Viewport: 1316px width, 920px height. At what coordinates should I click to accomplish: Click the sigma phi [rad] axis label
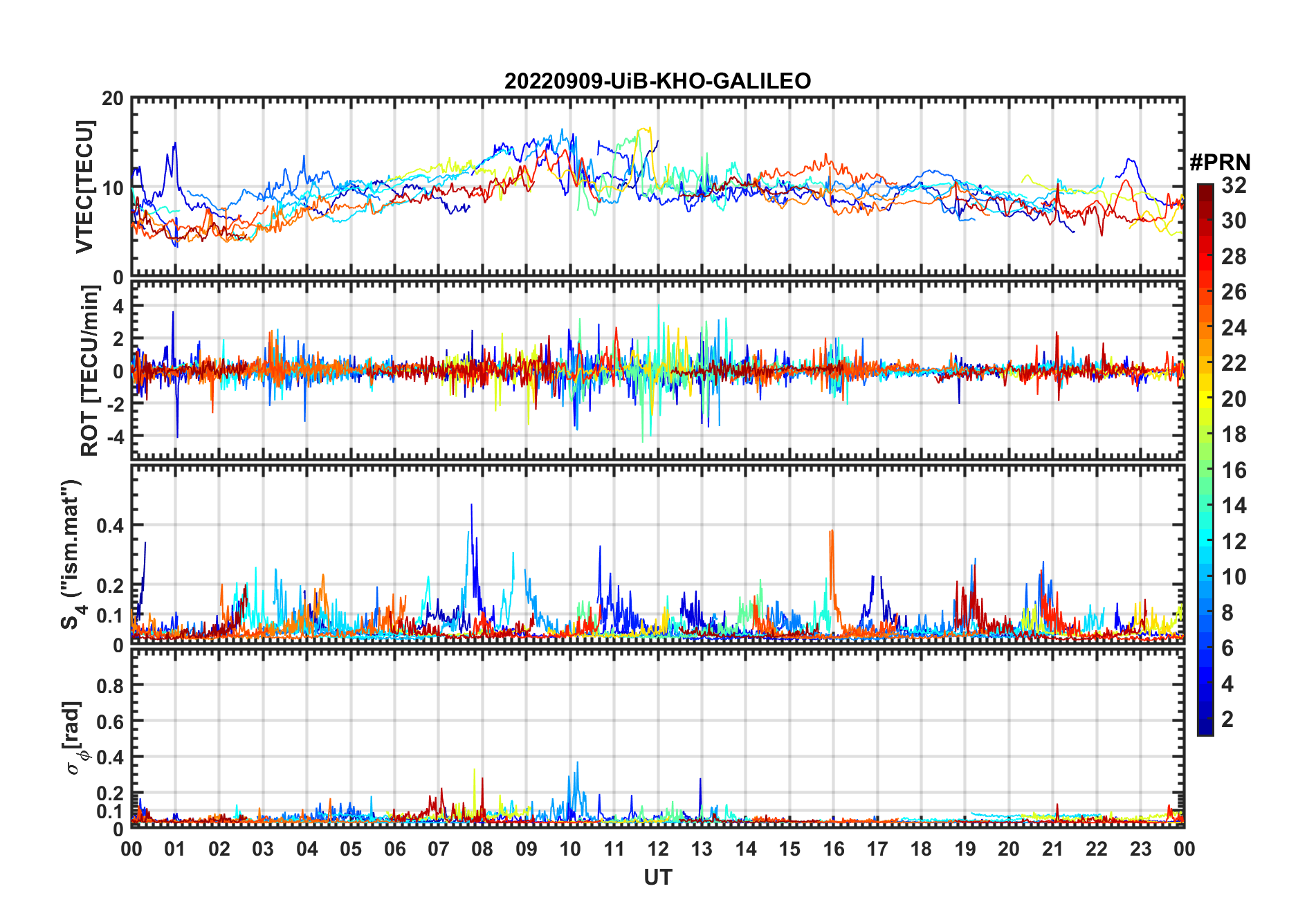coord(75,737)
